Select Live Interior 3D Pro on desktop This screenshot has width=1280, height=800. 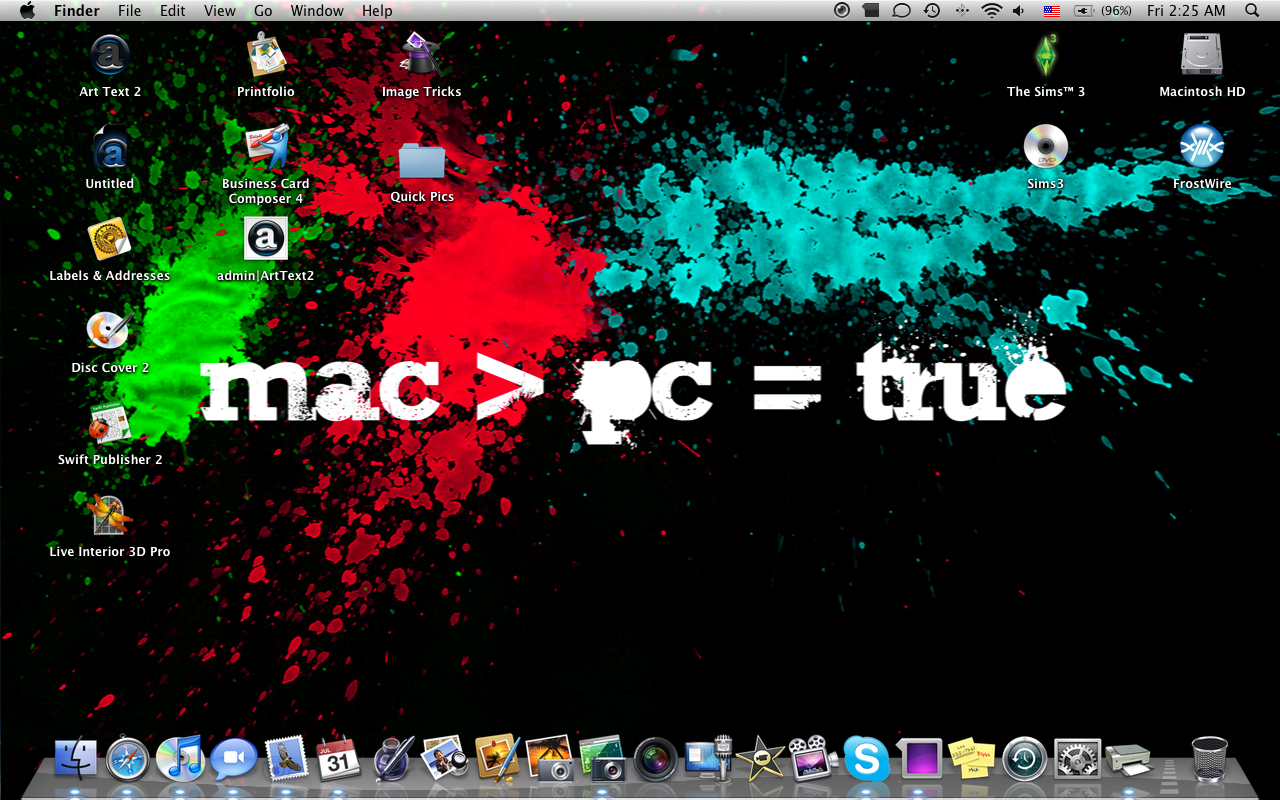(x=110, y=516)
